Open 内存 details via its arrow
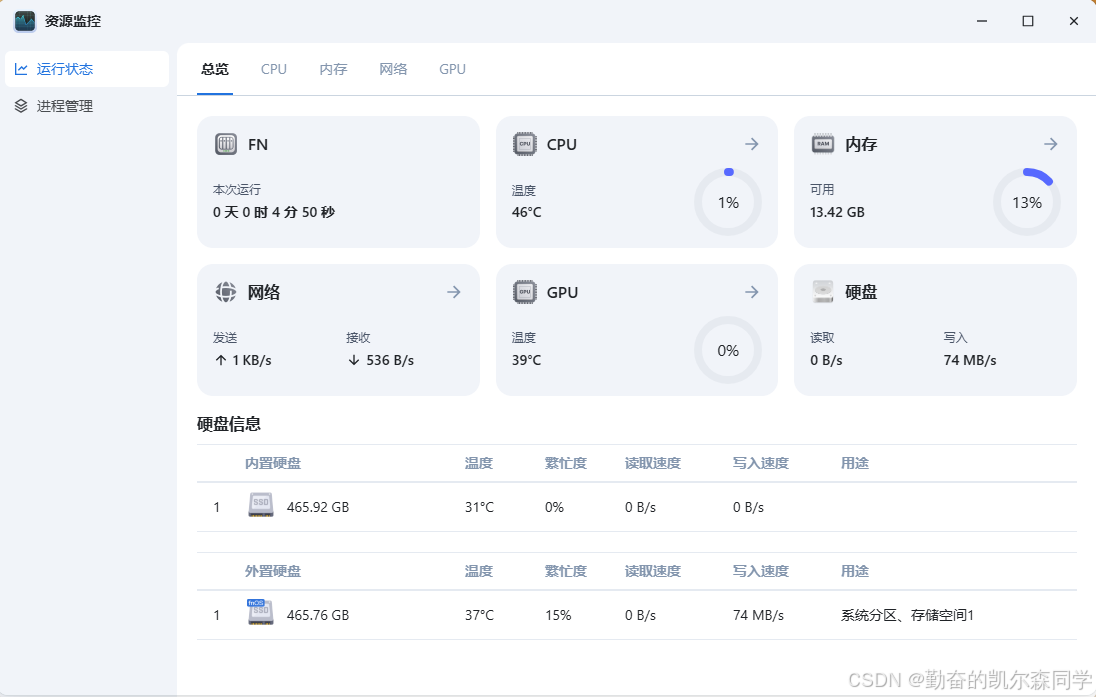Viewport: 1096px width, 697px height. (1051, 144)
